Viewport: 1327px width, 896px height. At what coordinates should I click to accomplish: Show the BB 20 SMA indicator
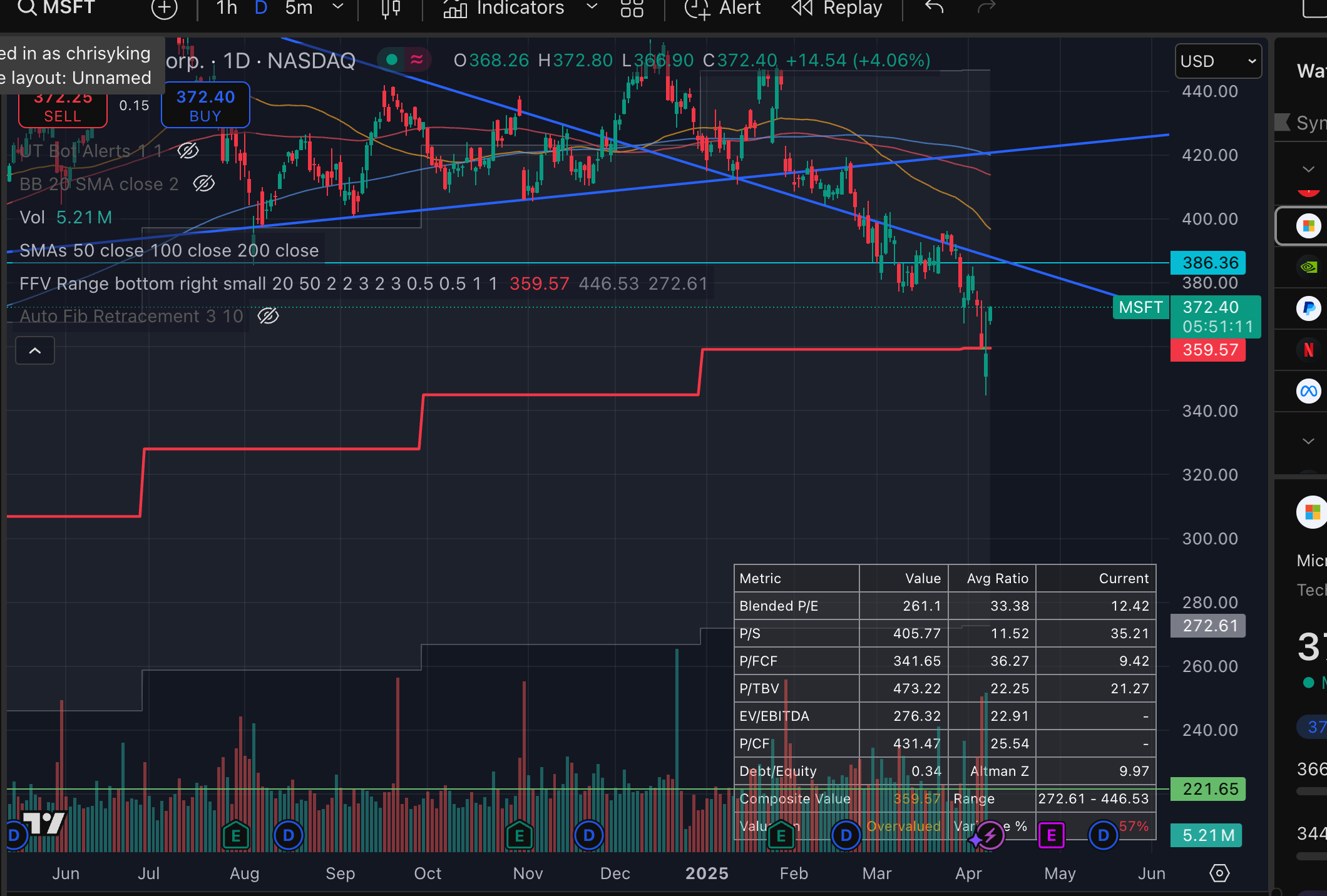[204, 184]
